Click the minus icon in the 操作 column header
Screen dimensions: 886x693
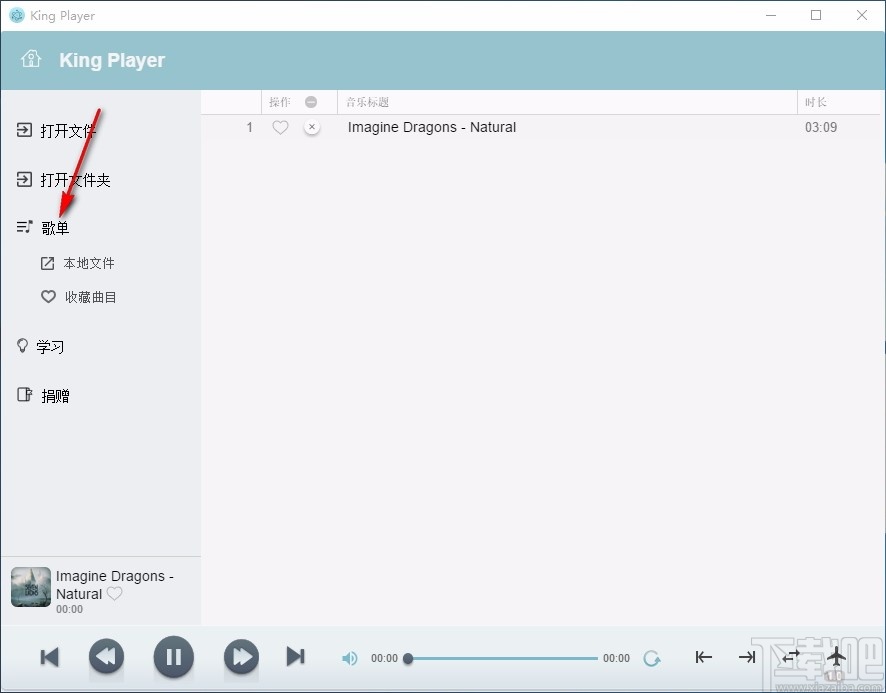click(x=311, y=101)
